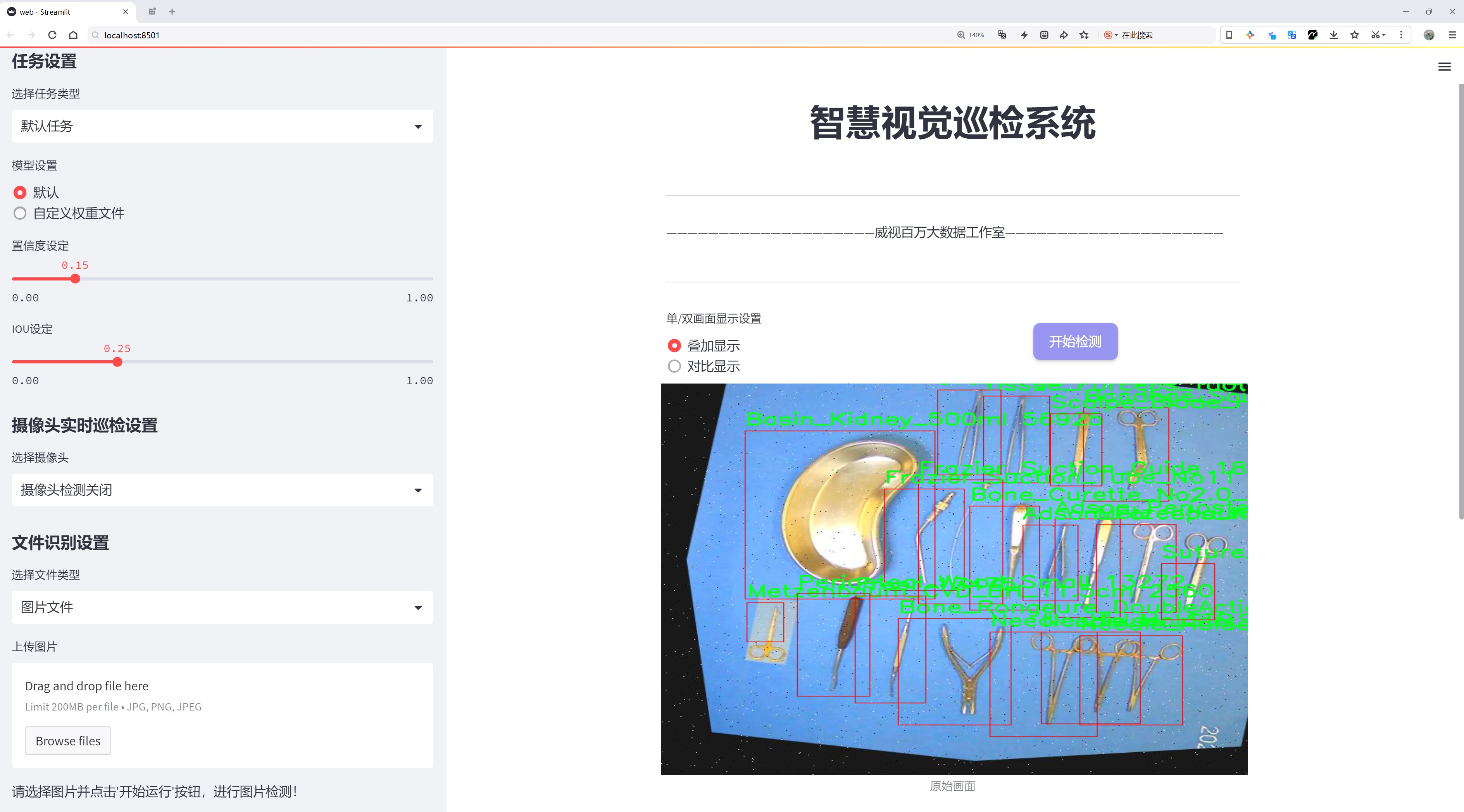Expand the 图片文件 file type dropdown

pyautogui.click(x=222, y=607)
